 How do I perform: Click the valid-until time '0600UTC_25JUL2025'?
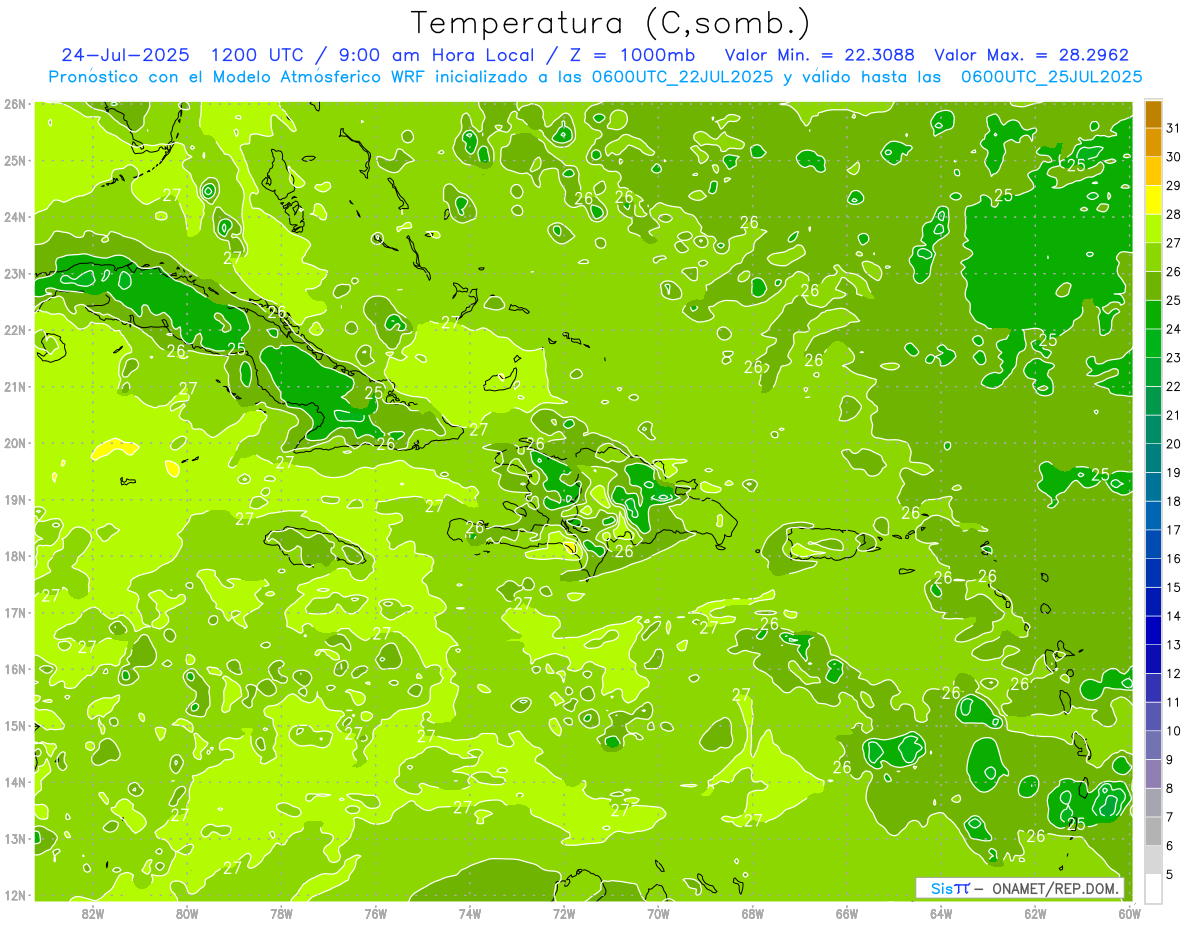[1052, 76]
